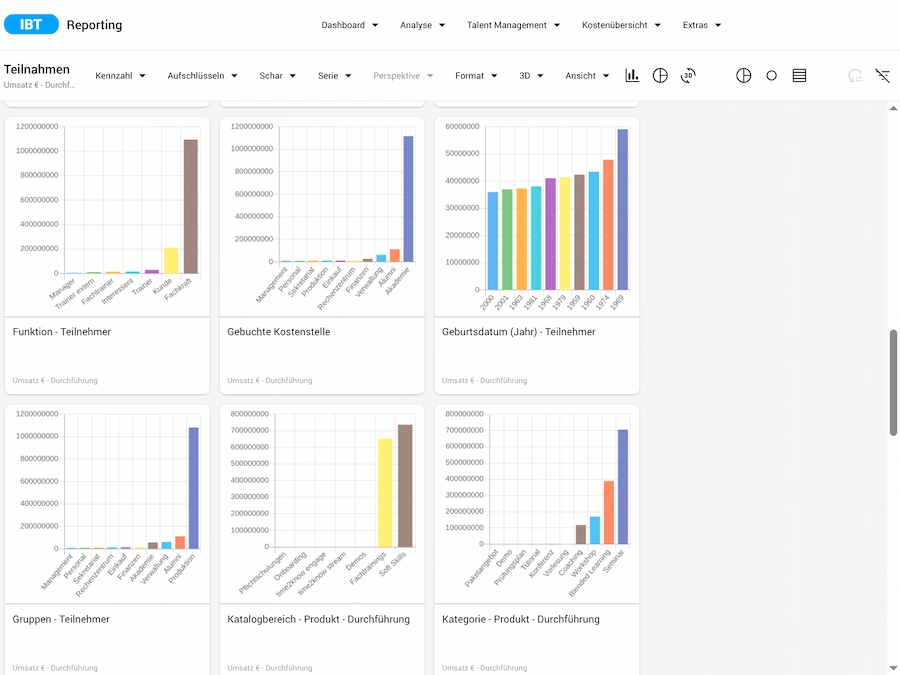Viewport: 900px width, 675px height.
Task: Click the Soft Skills bar in Katalogbereich chart
Action: [405, 486]
